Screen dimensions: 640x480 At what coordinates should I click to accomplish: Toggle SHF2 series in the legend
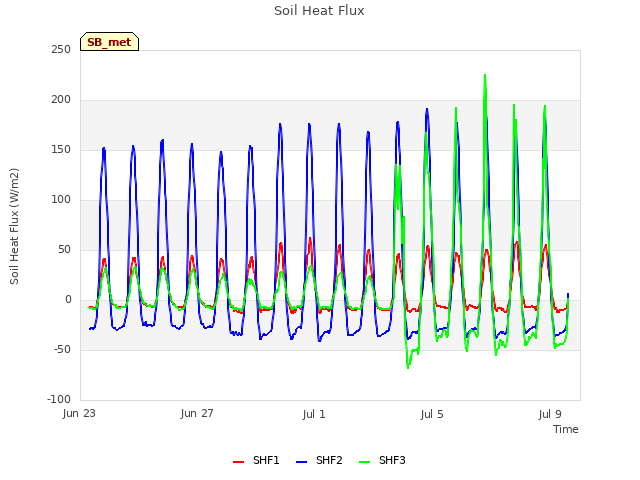(x=319, y=460)
